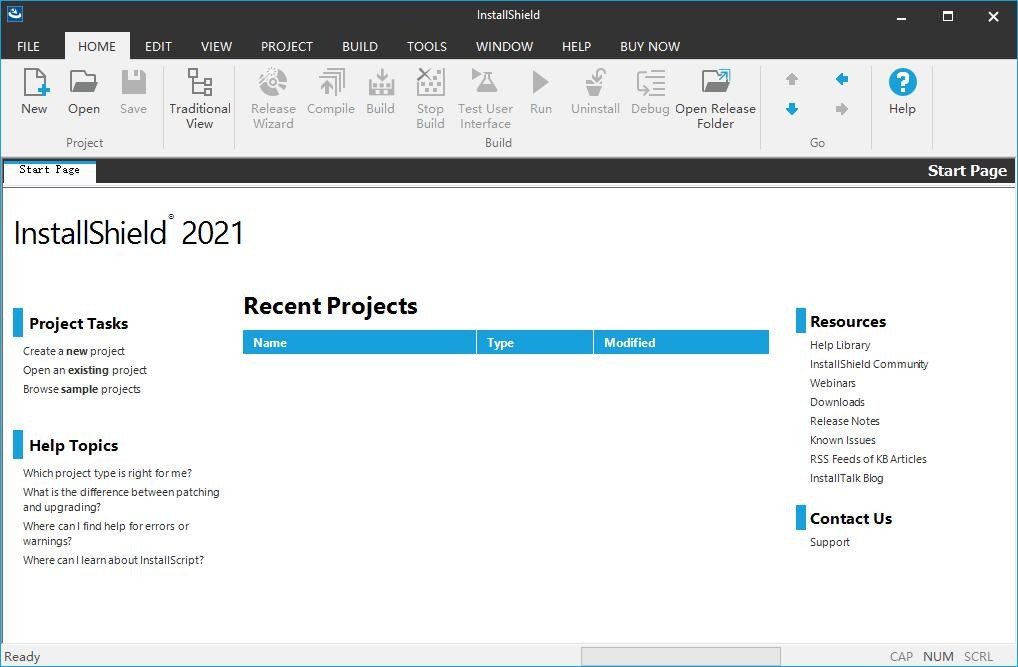
Task: Click the Uninstall icon
Action: 595,82
